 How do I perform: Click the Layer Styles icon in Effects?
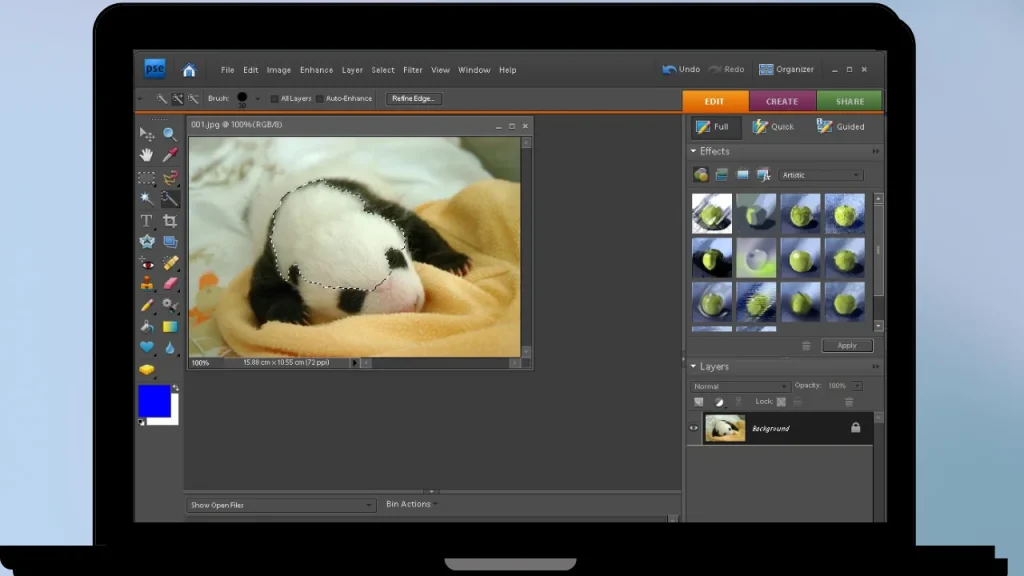tap(722, 175)
